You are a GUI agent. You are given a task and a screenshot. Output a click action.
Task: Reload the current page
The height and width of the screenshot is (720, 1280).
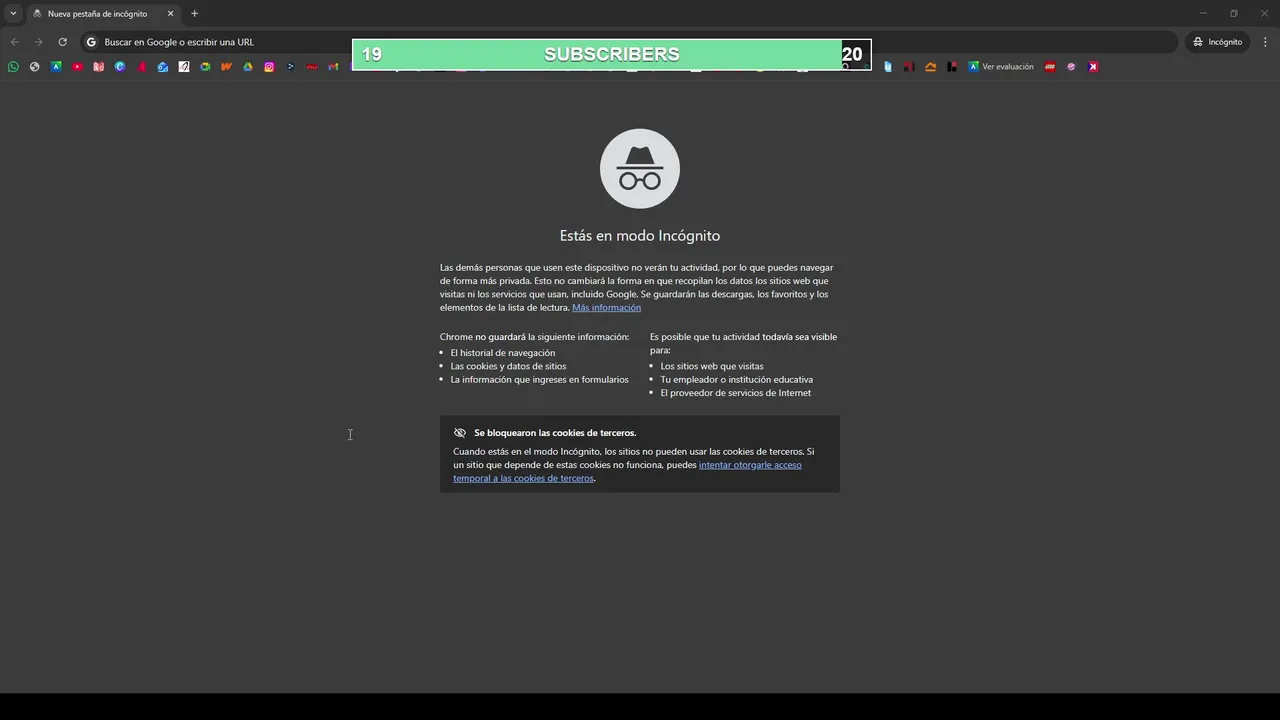tap(62, 42)
